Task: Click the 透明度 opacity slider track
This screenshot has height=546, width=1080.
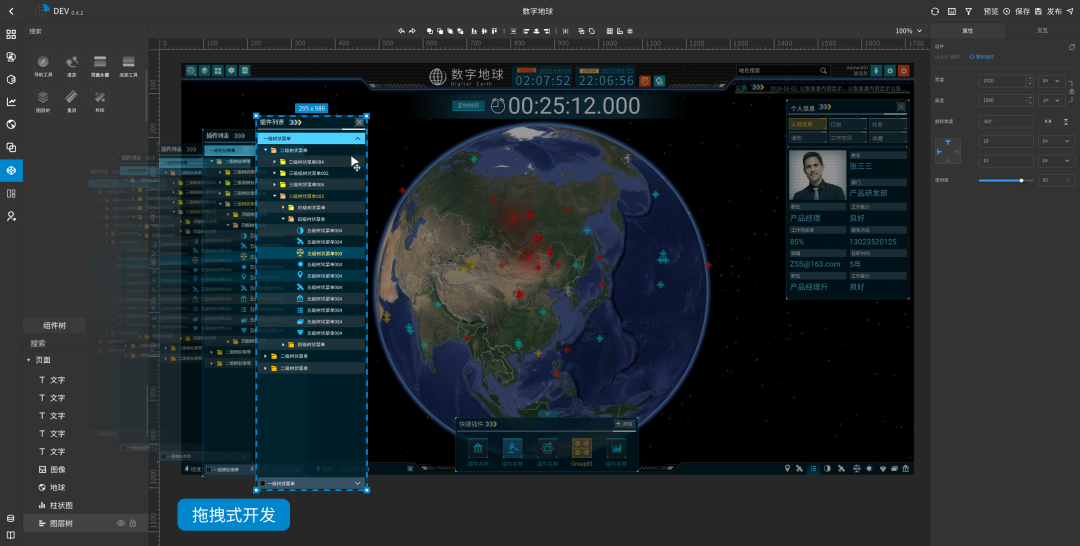Action: pos(1004,180)
